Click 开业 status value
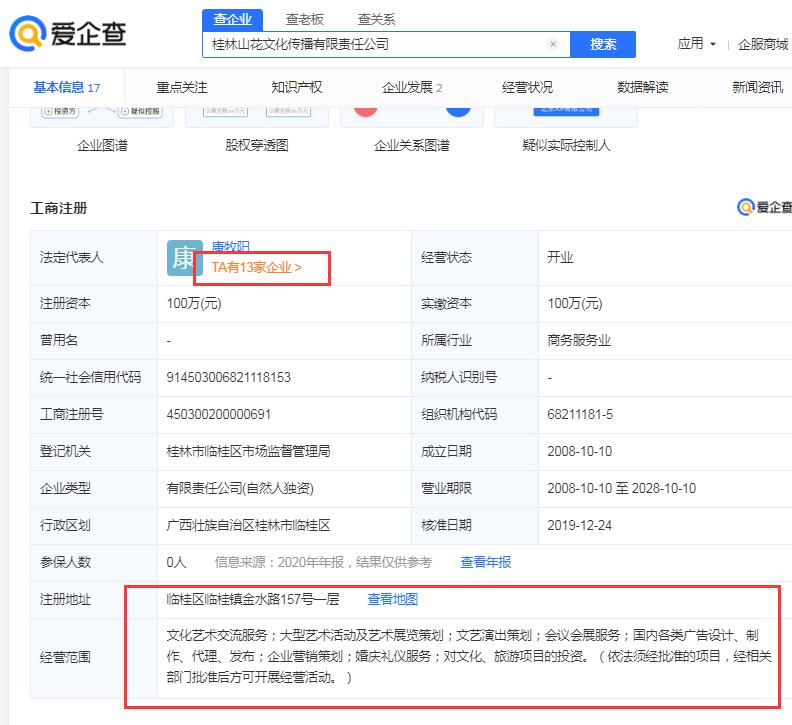This screenshot has width=792, height=725. 560,258
